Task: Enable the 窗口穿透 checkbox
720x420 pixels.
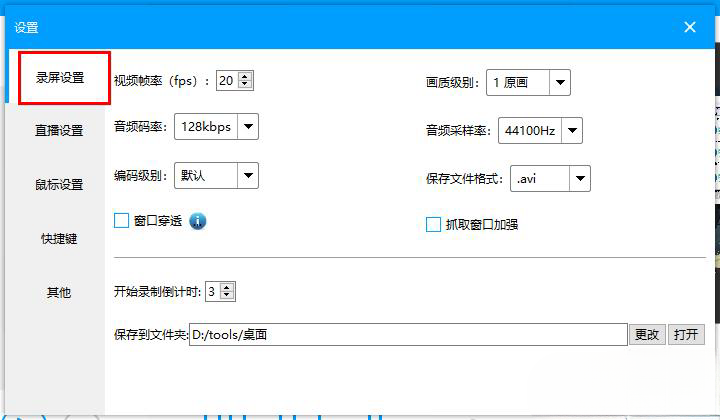Action: (x=121, y=220)
